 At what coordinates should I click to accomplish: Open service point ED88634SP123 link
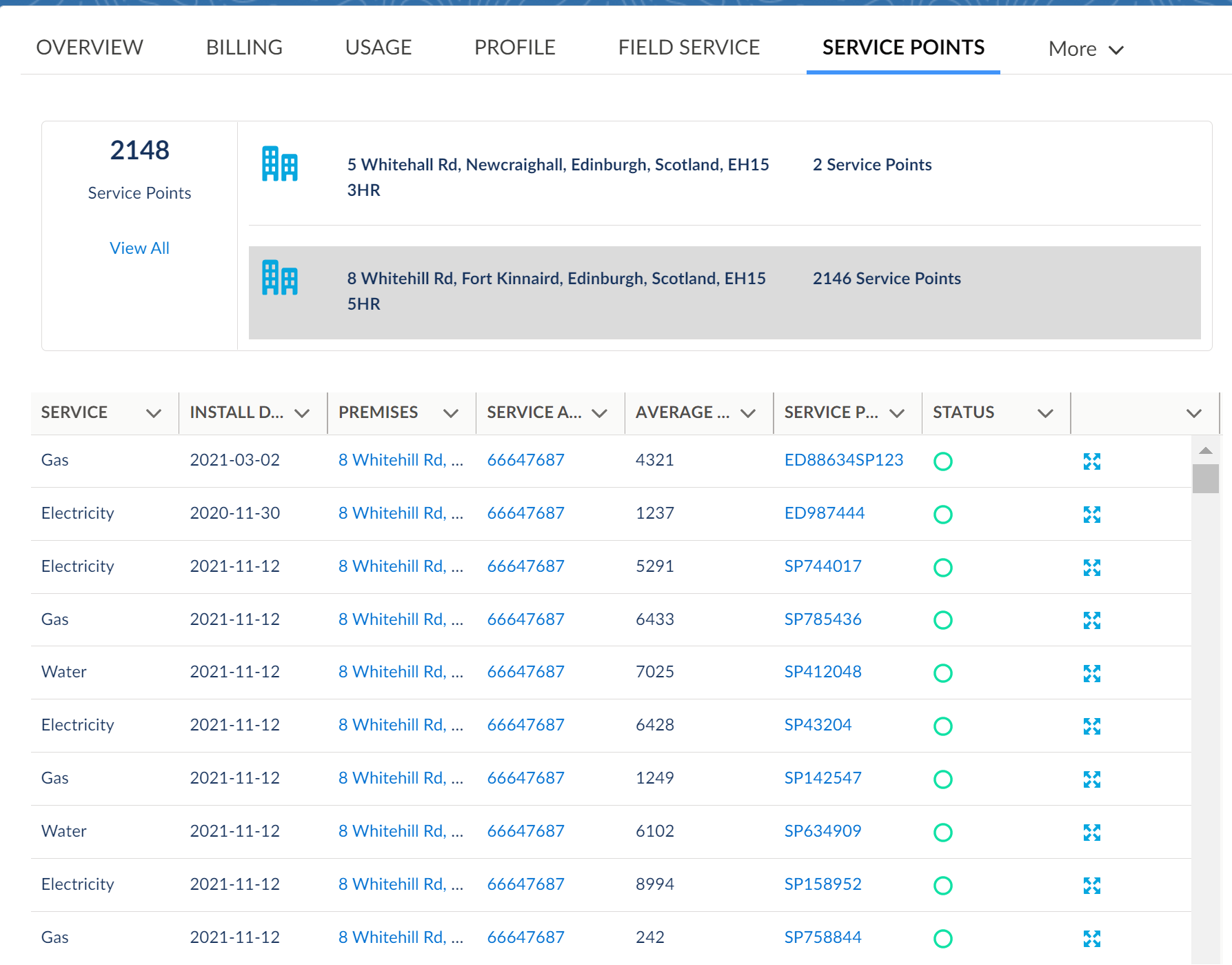(844, 460)
